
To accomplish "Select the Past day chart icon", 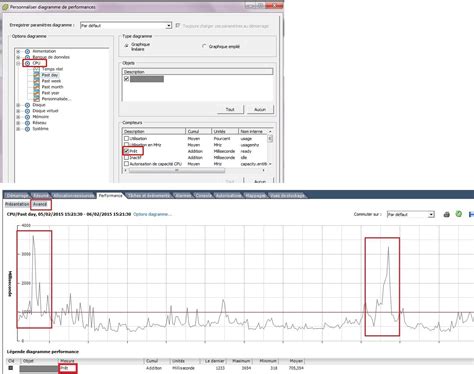I will point(37,75).
